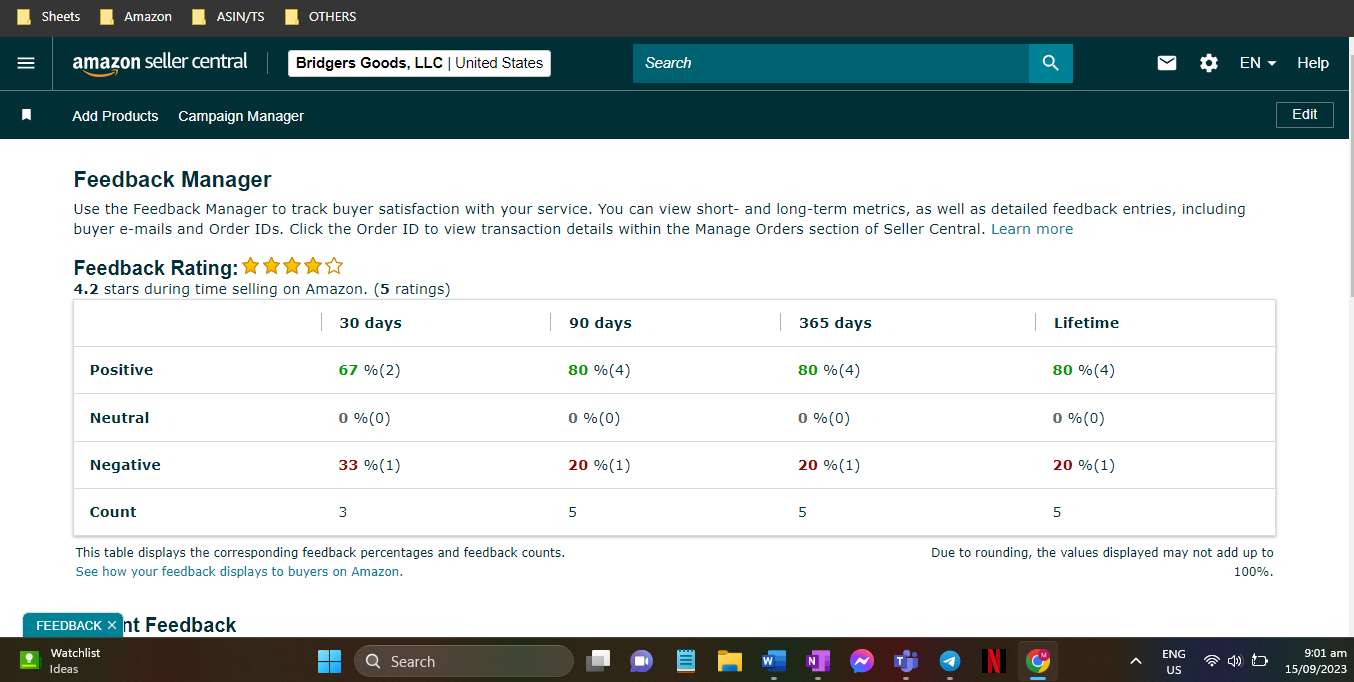This screenshot has height=682, width=1354.
Task: Click the 365 days column header
Action: click(x=835, y=323)
